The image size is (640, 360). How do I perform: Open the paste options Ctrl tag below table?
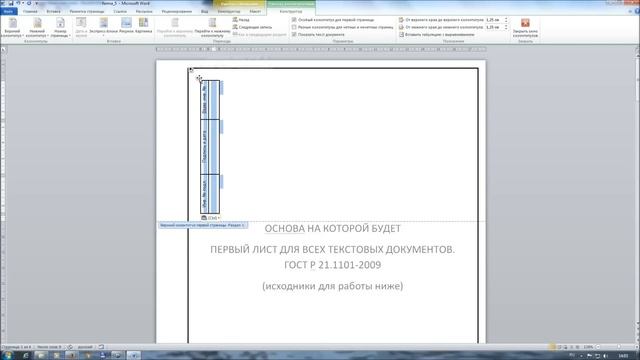click(x=211, y=218)
